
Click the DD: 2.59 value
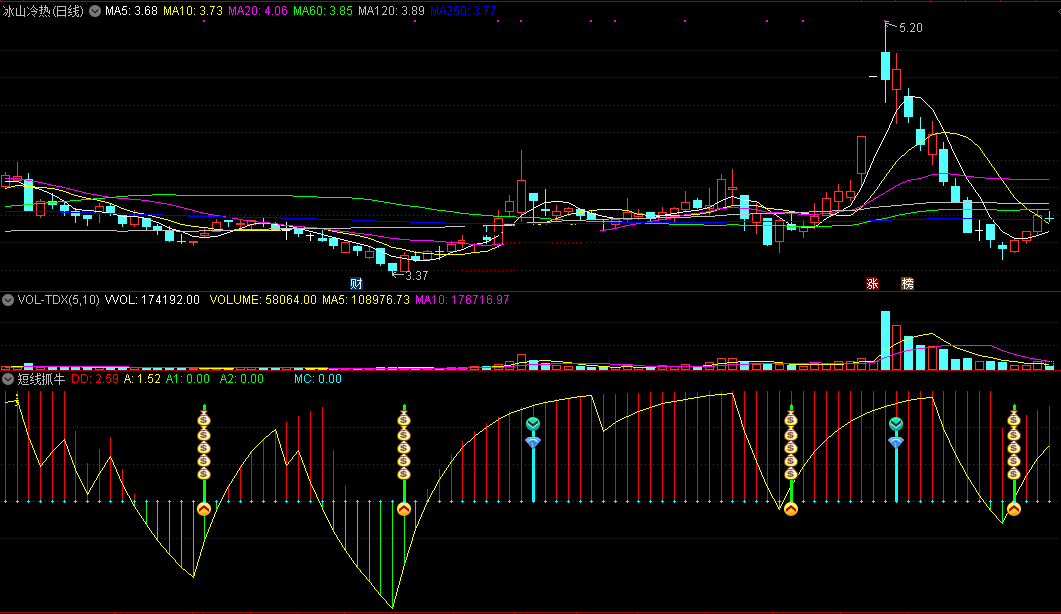pos(95,379)
